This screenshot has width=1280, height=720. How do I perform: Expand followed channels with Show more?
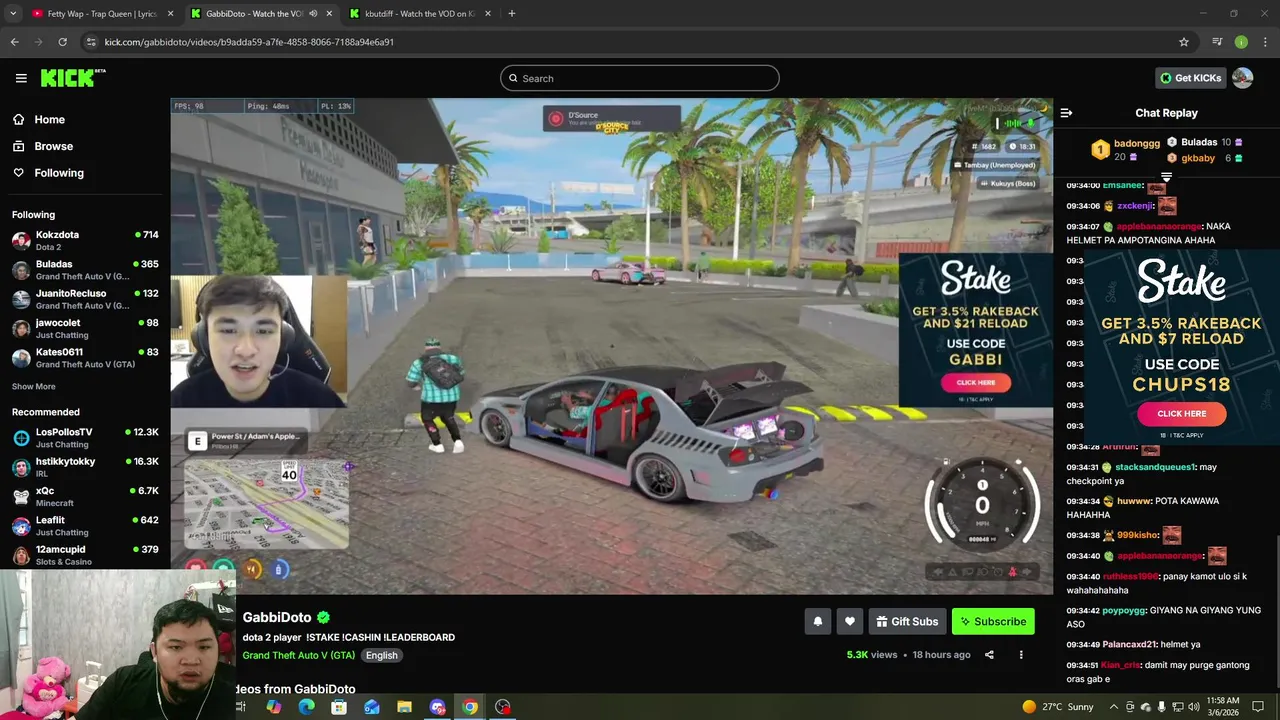pyautogui.click(x=34, y=386)
